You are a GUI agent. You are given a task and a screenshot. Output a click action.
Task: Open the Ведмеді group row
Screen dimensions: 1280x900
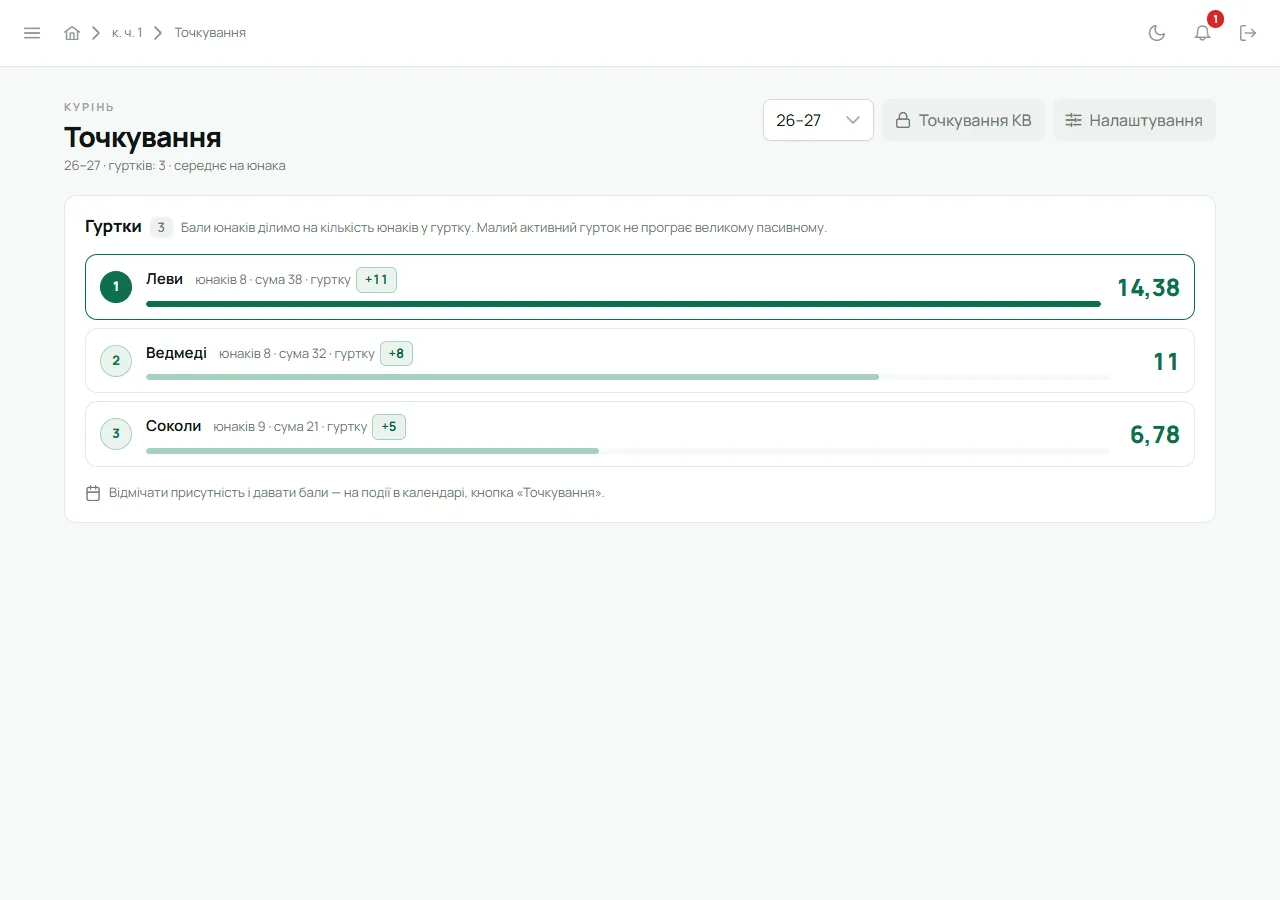point(640,361)
